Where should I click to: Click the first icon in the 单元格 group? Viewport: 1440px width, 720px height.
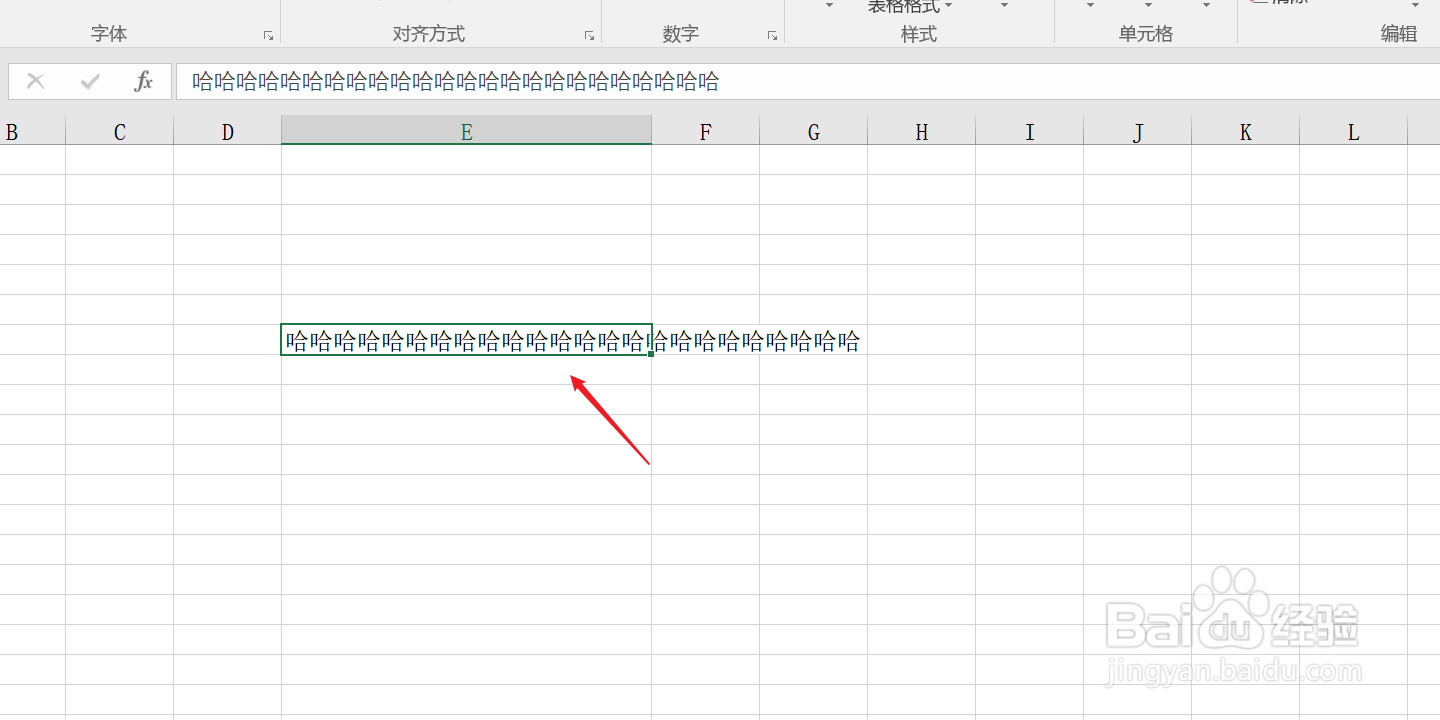[x=1089, y=5]
